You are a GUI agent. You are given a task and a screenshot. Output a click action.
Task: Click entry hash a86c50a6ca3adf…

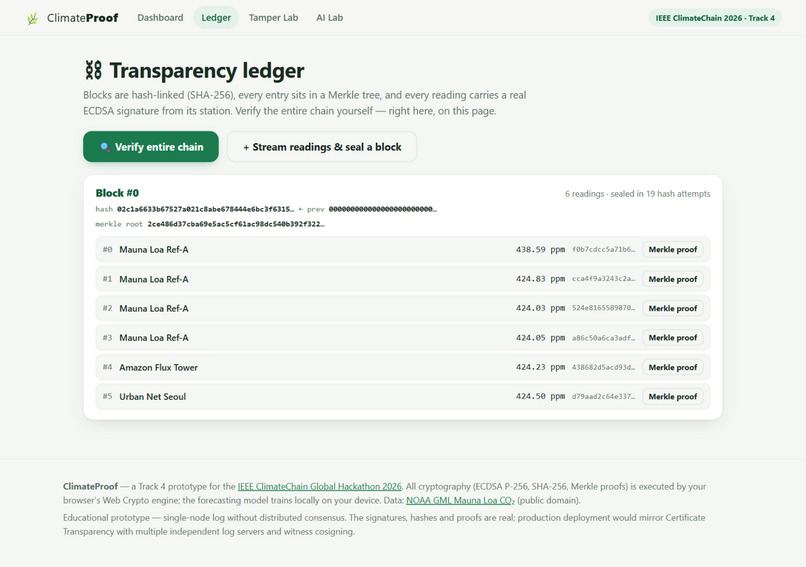click(603, 338)
